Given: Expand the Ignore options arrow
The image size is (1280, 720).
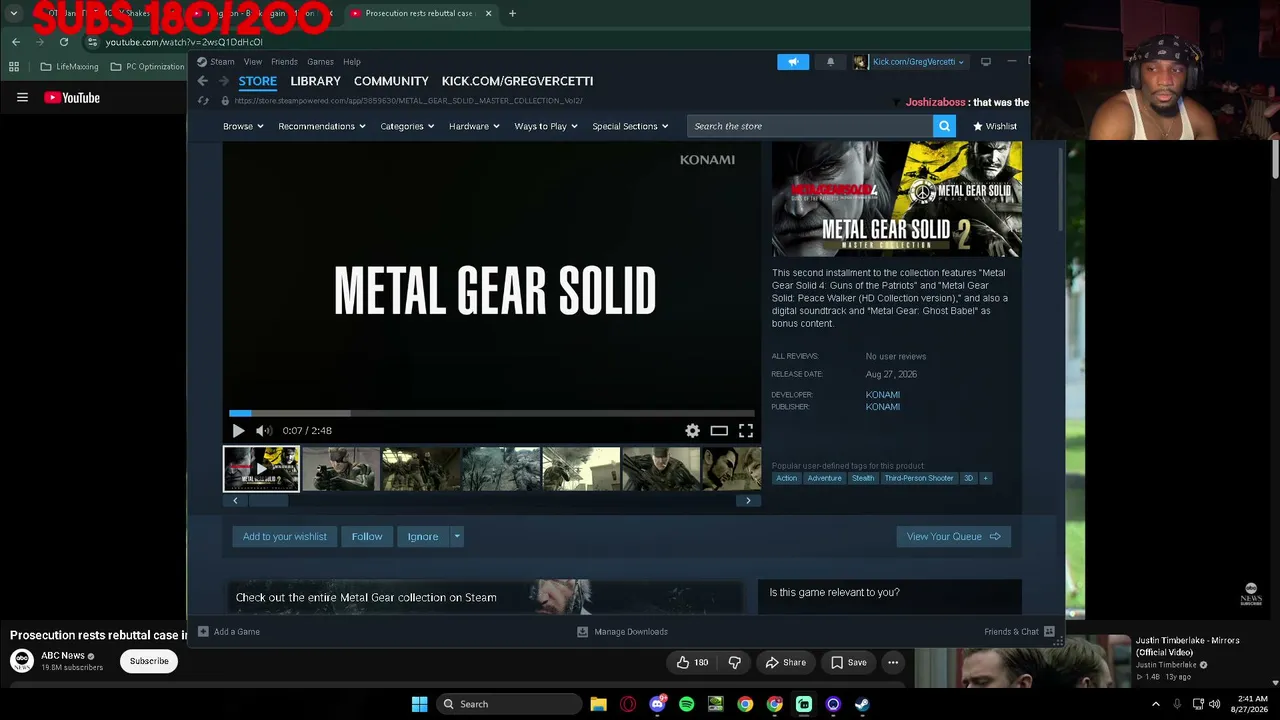Looking at the screenshot, I should click(457, 537).
